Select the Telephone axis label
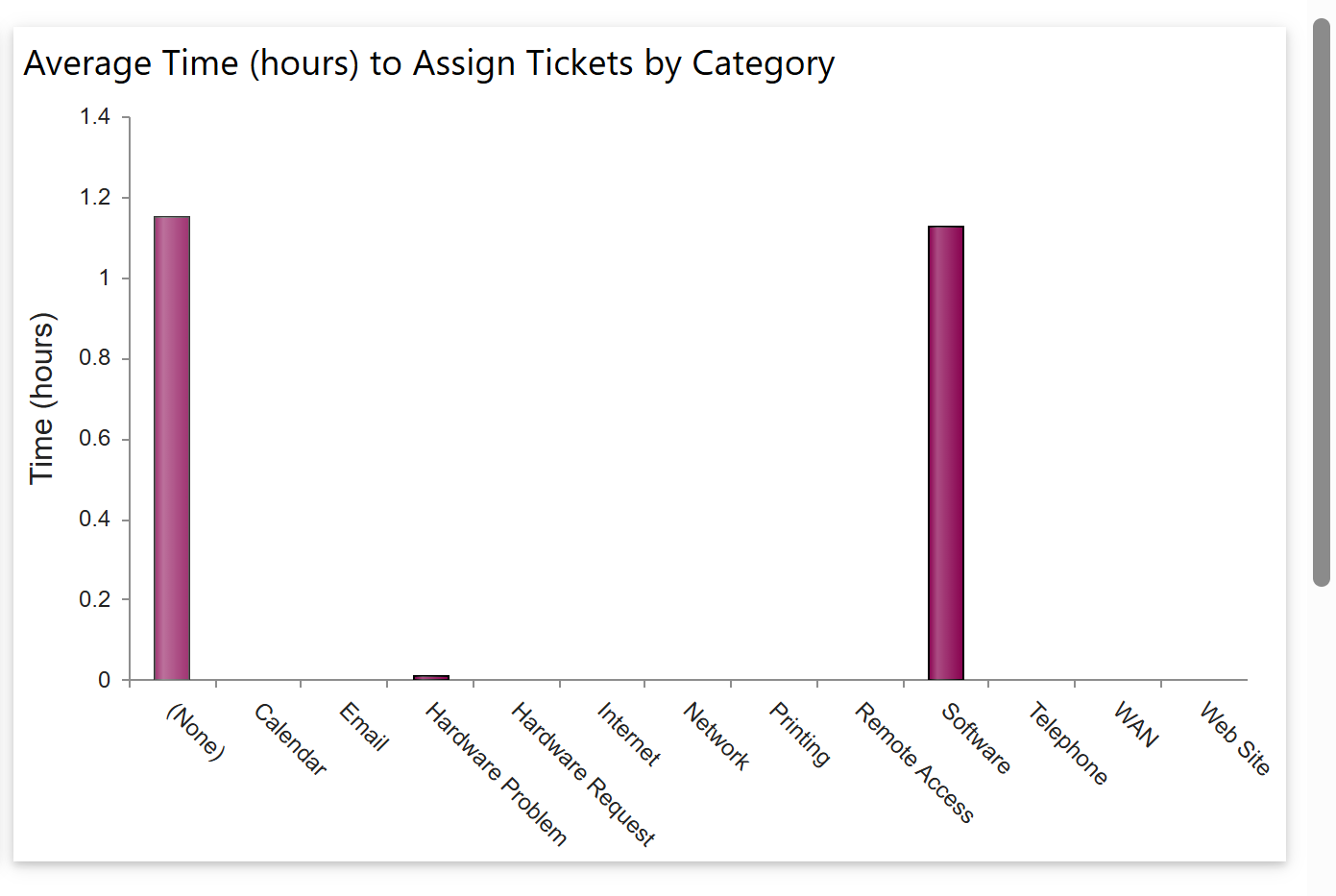 tap(1067, 743)
